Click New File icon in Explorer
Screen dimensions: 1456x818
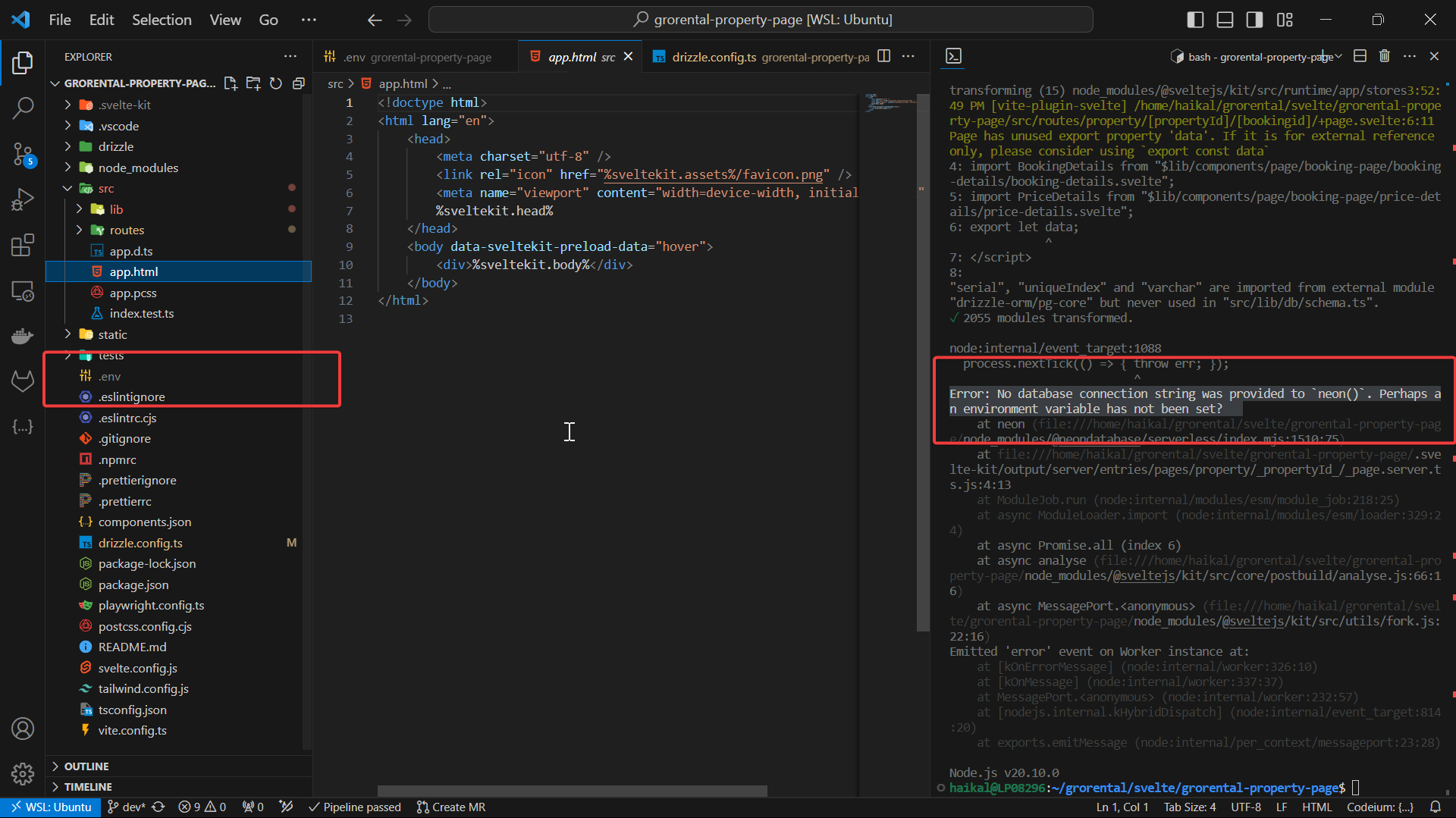click(x=231, y=83)
